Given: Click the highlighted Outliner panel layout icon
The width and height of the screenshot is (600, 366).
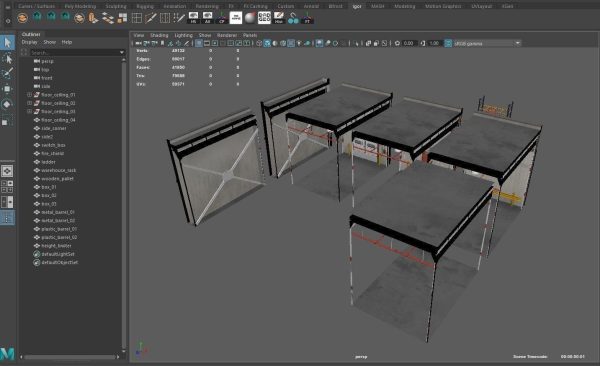Looking at the screenshot, I should [7, 218].
